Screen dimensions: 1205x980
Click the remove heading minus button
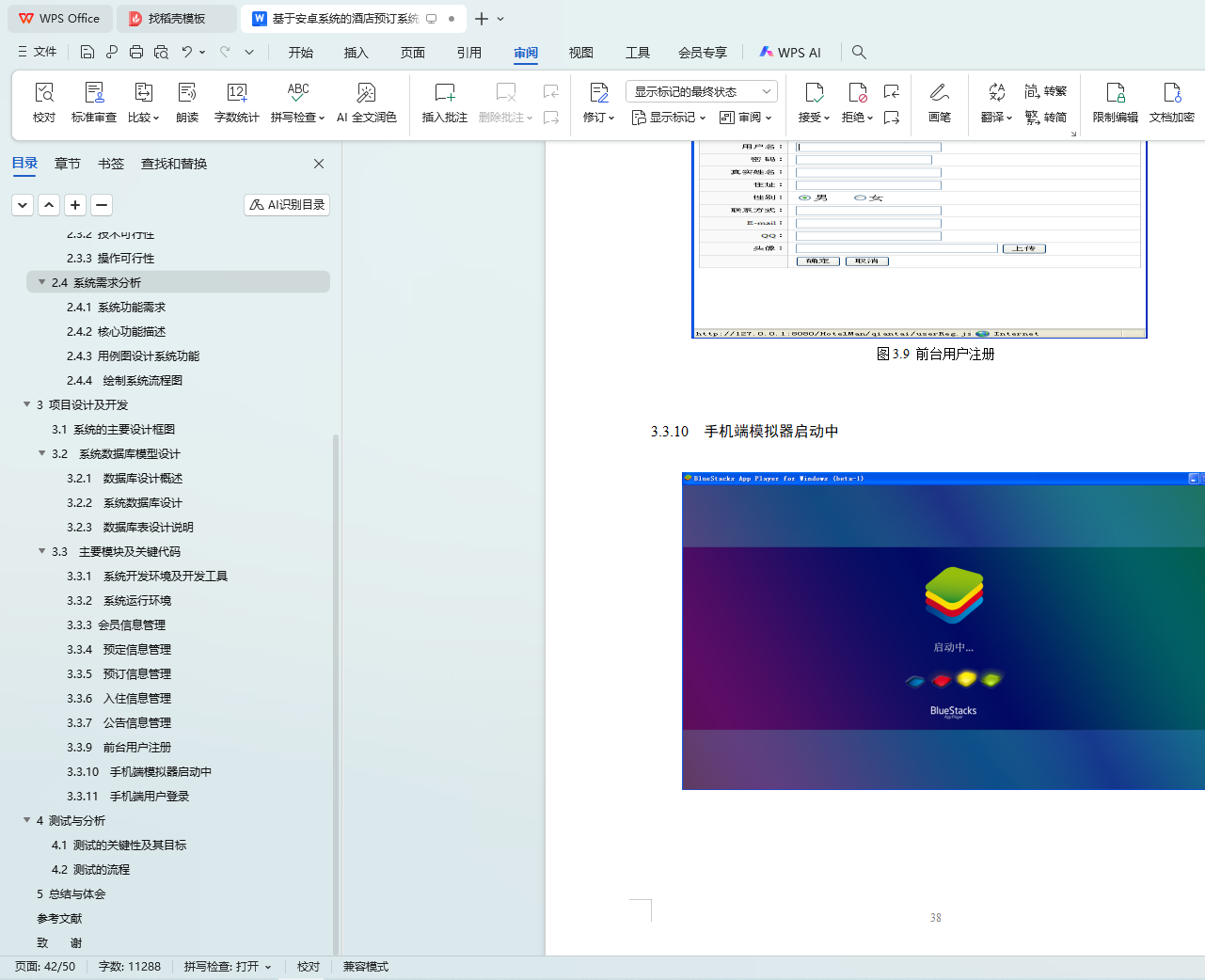(x=102, y=205)
